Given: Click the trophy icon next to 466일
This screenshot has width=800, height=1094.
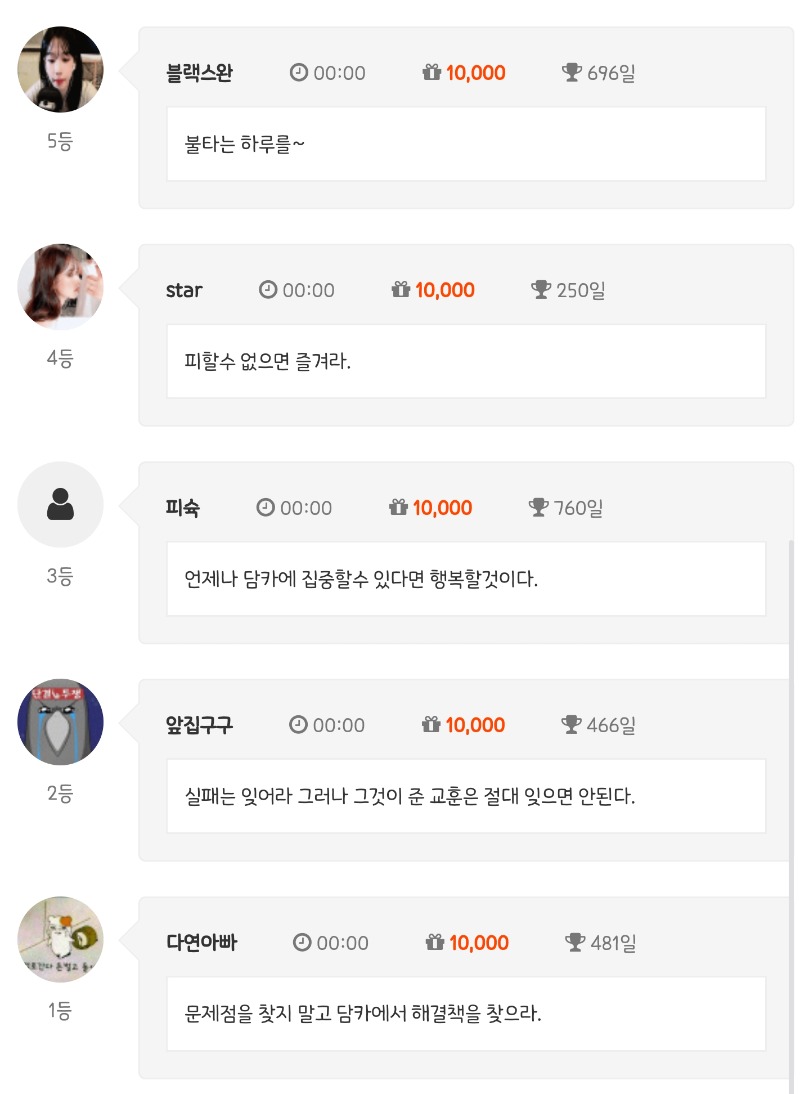Looking at the screenshot, I should [x=572, y=725].
